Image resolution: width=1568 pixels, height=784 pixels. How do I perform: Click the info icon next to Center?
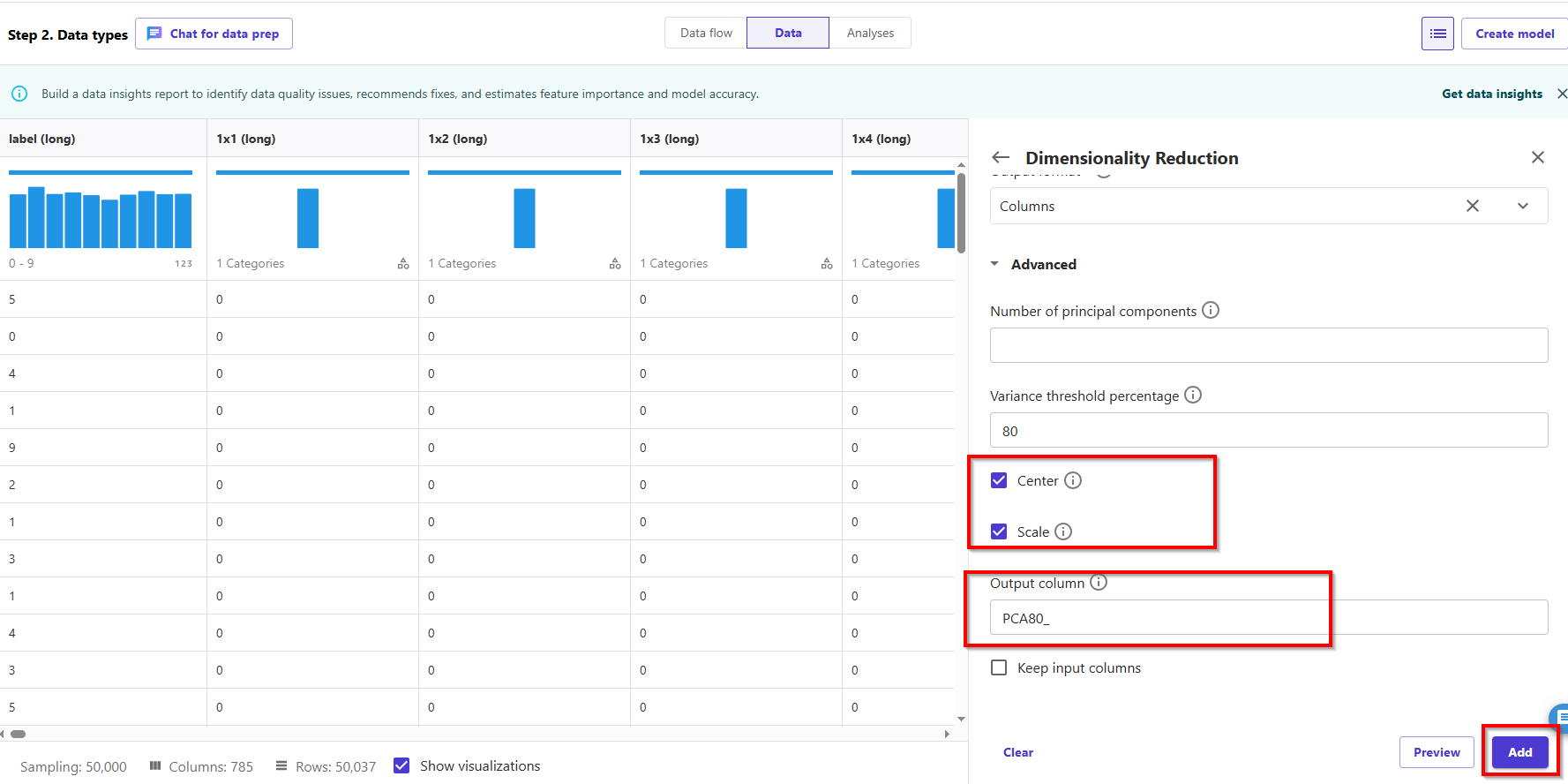[1073, 480]
